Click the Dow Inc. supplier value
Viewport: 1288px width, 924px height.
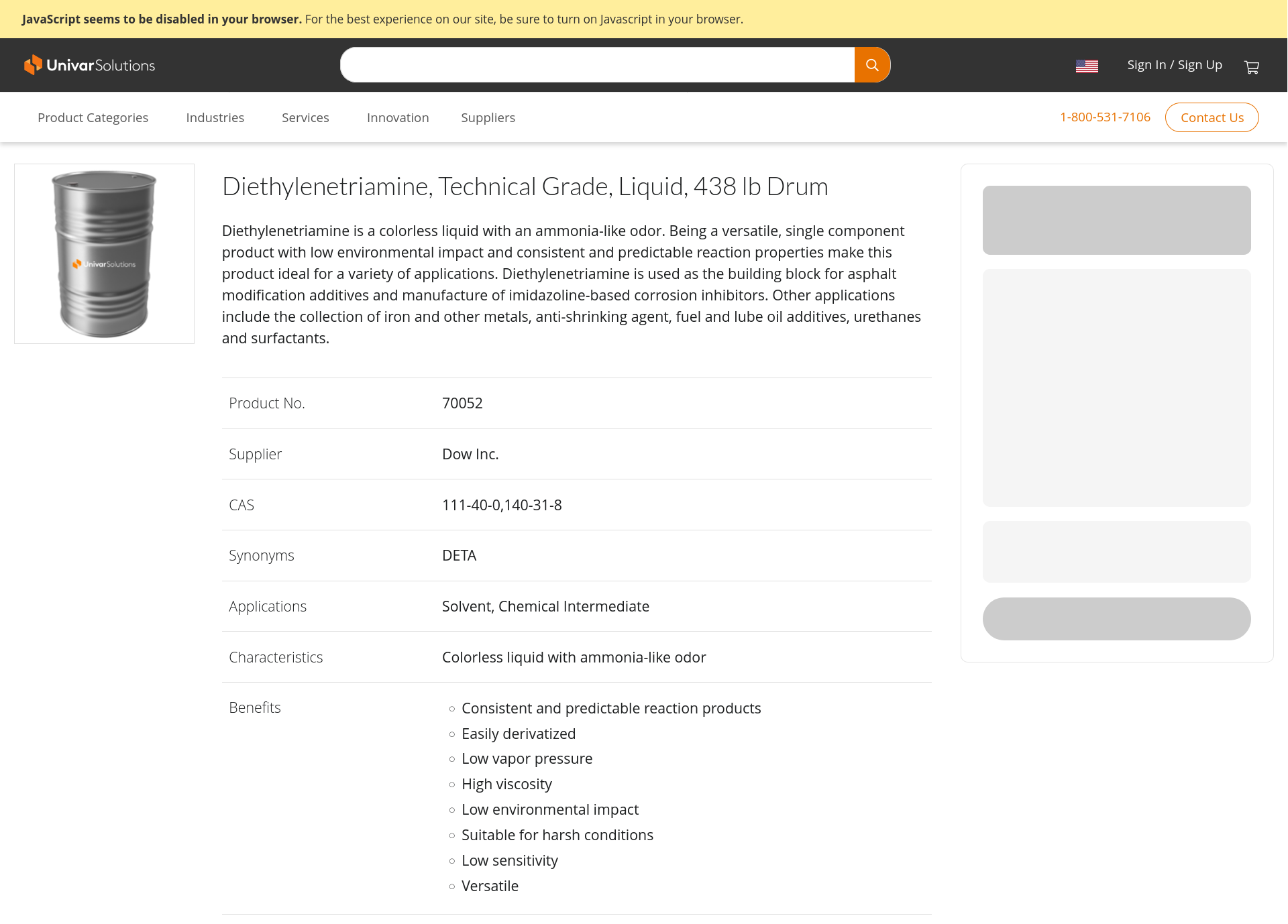[x=470, y=454]
